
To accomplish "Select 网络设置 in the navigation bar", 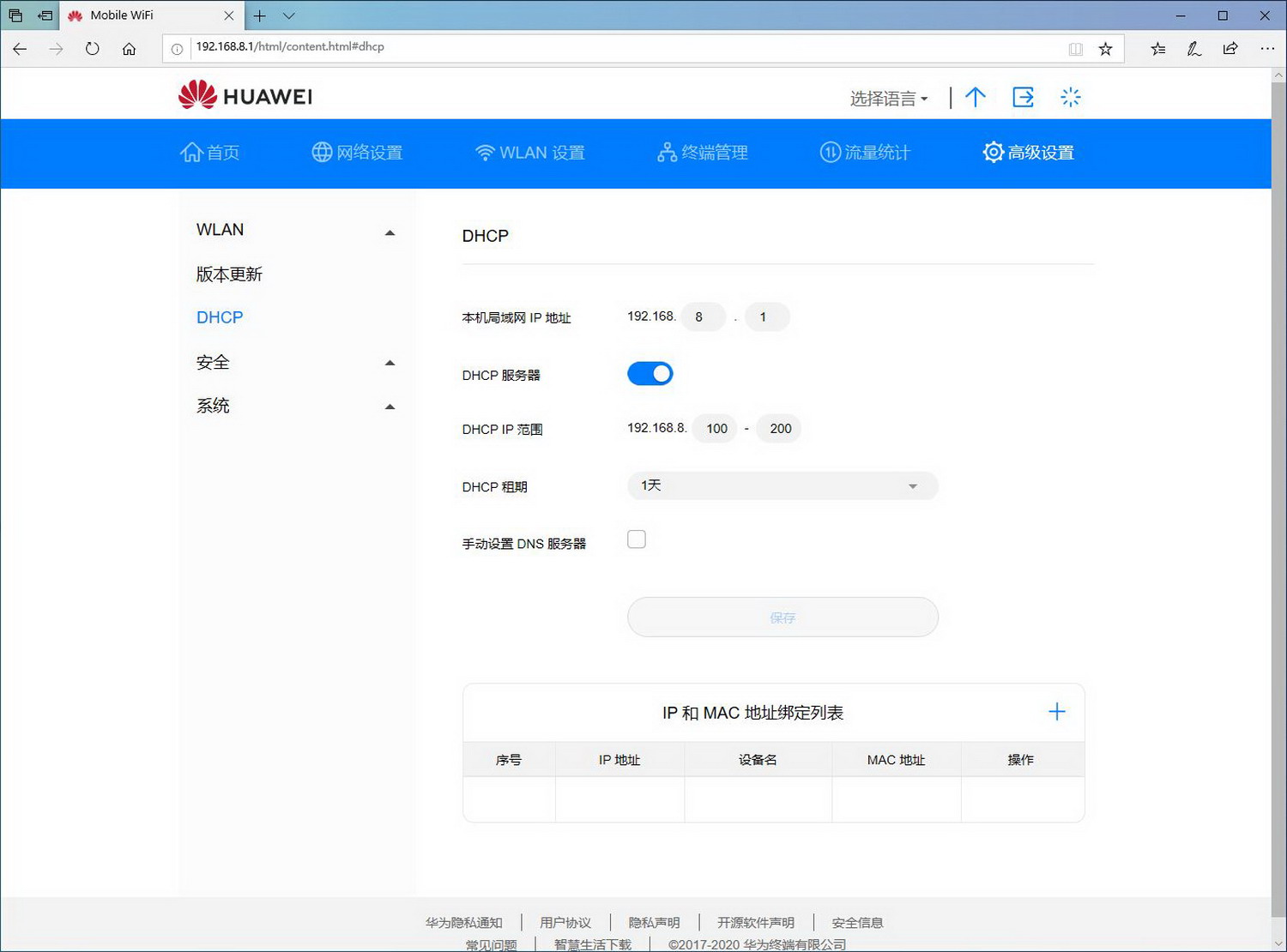I will [358, 153].
